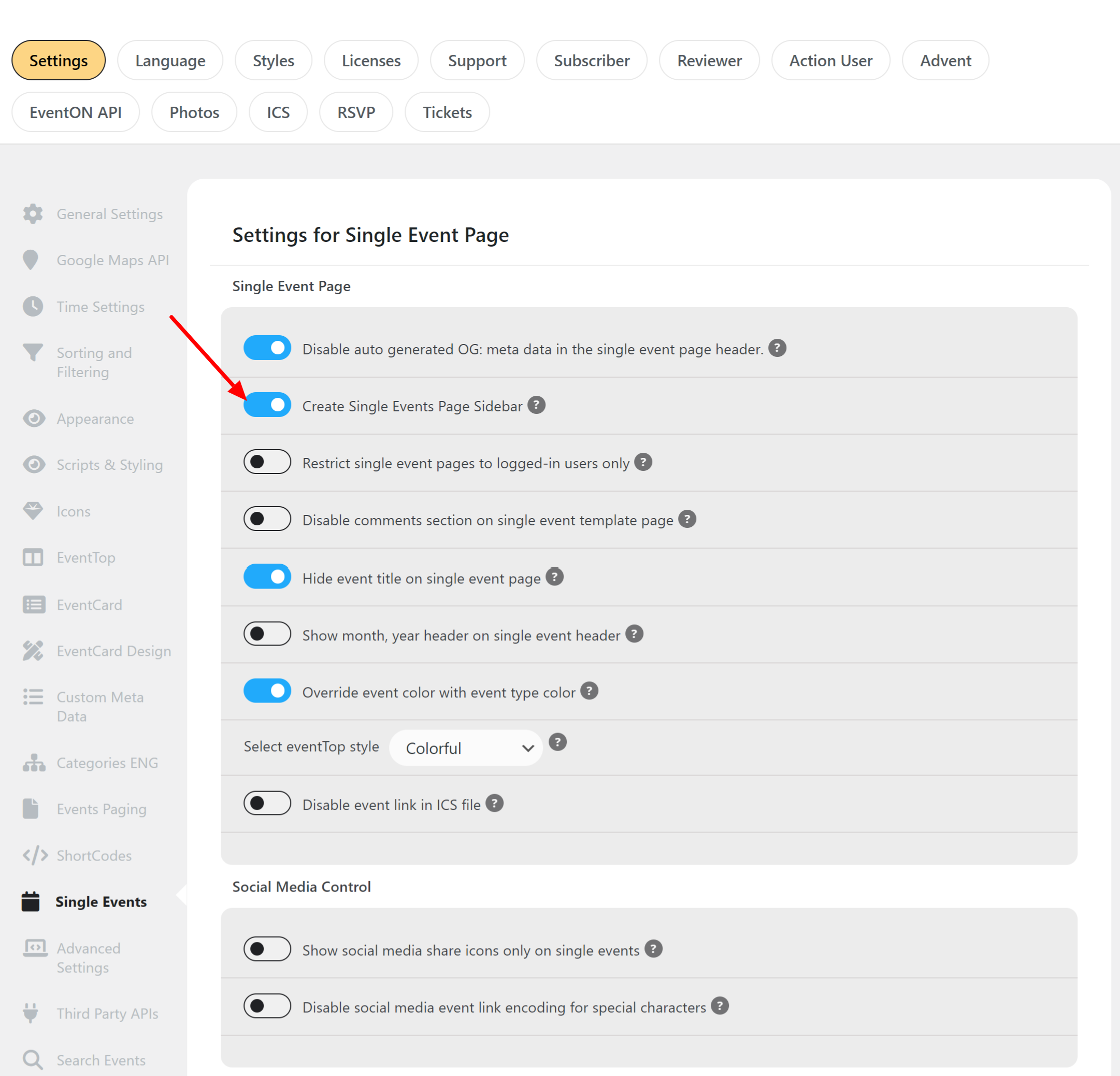
Task: Open Third Party APIs section link
Action: click(107, 1013)
